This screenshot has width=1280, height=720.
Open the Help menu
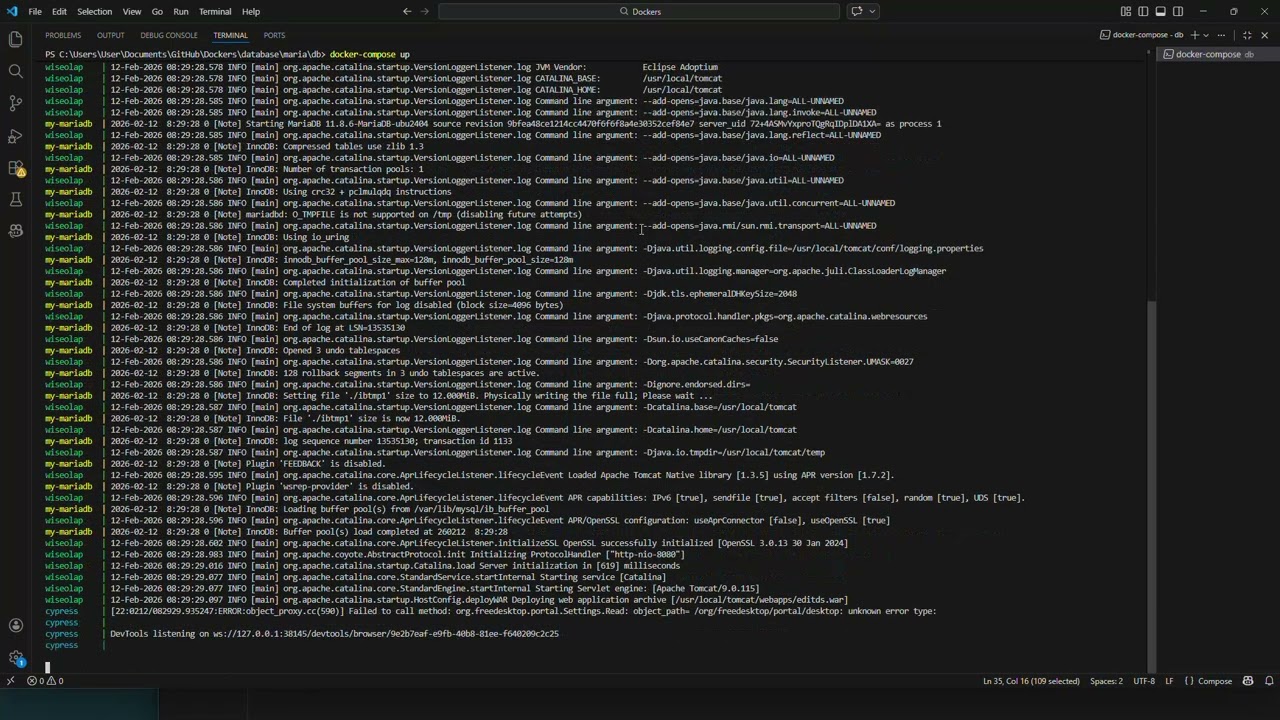tap(251, 11)
